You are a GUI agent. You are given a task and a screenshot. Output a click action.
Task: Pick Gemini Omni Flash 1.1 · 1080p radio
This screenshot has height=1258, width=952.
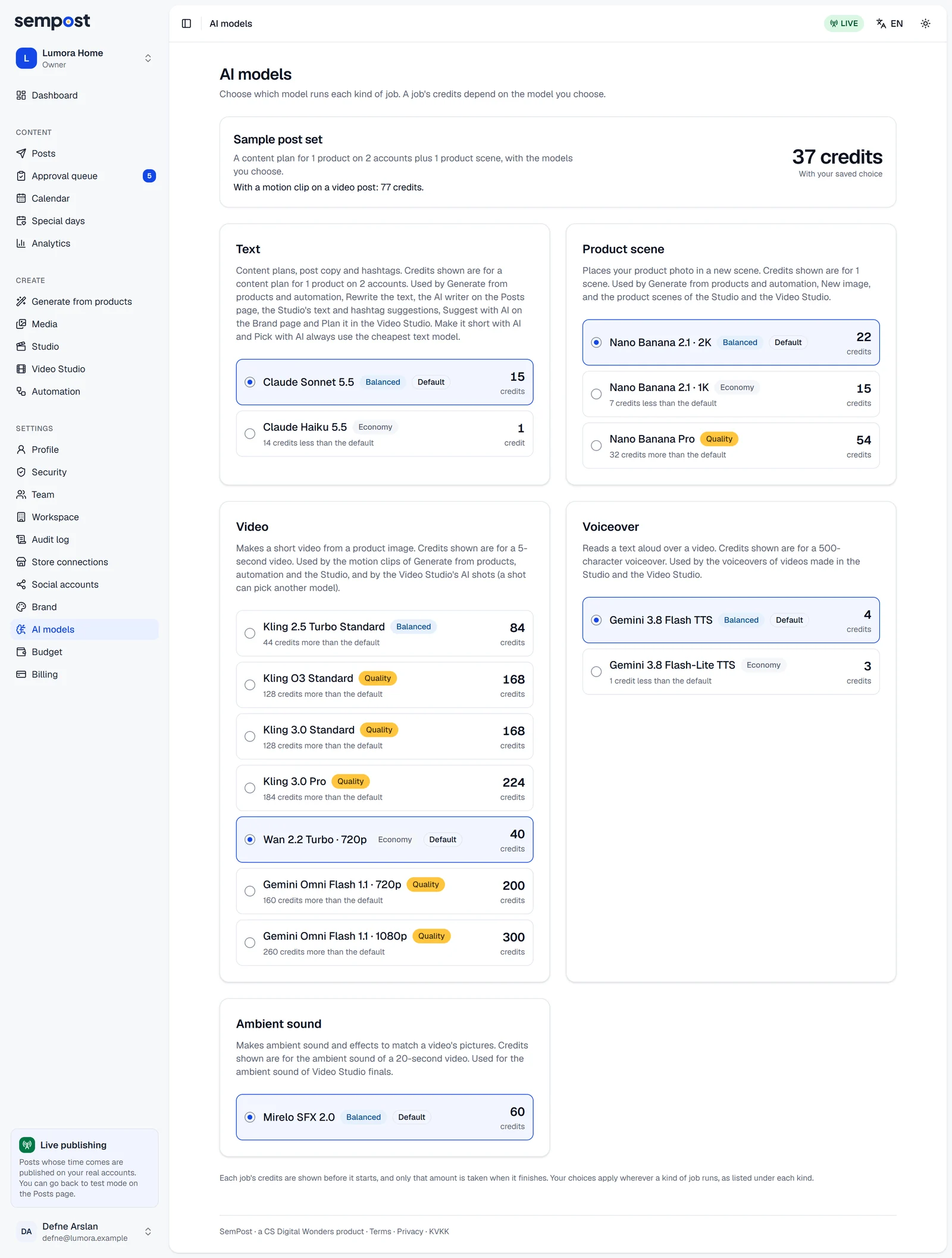250,943
